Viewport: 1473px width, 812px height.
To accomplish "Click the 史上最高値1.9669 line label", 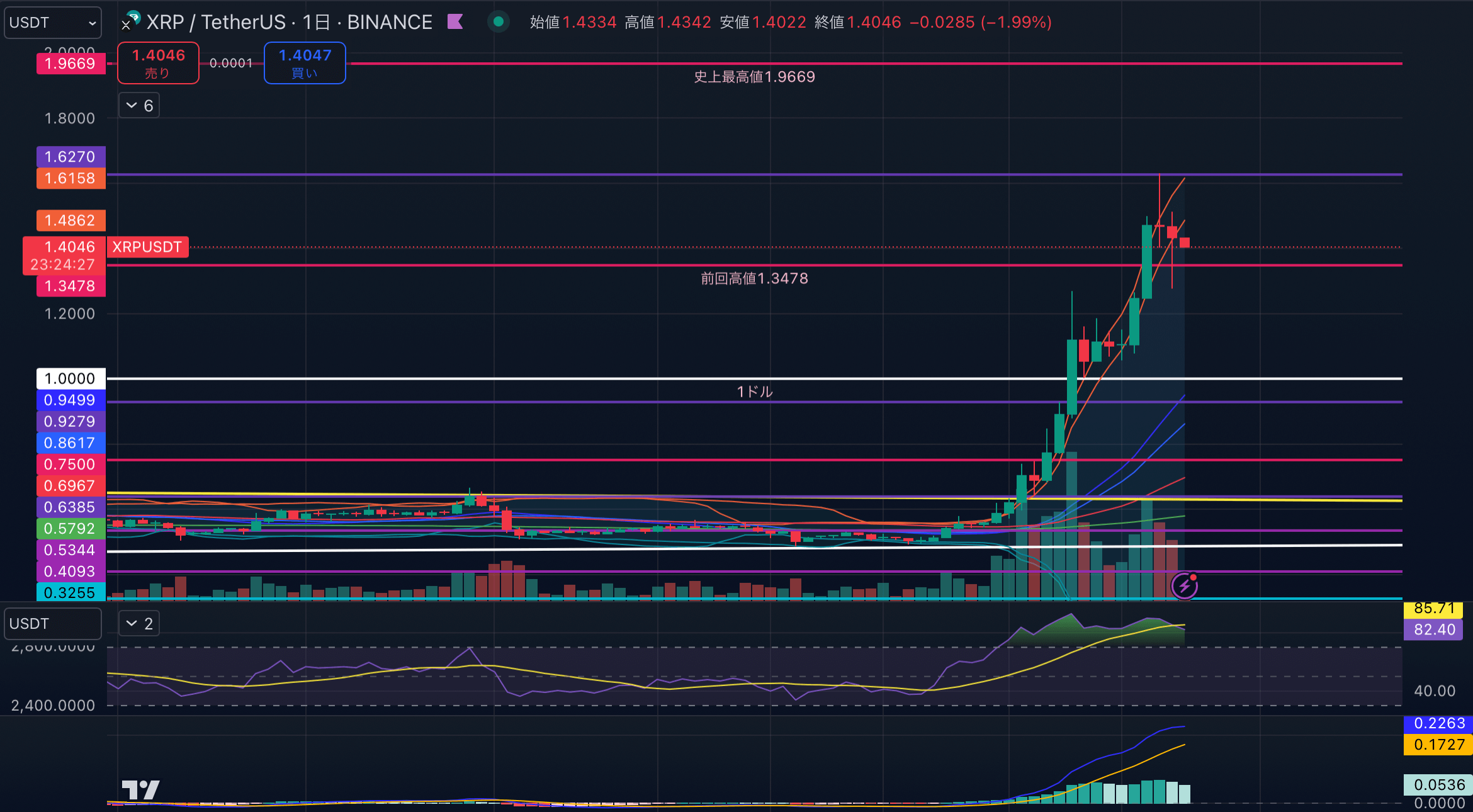I will tap(754, 77).
